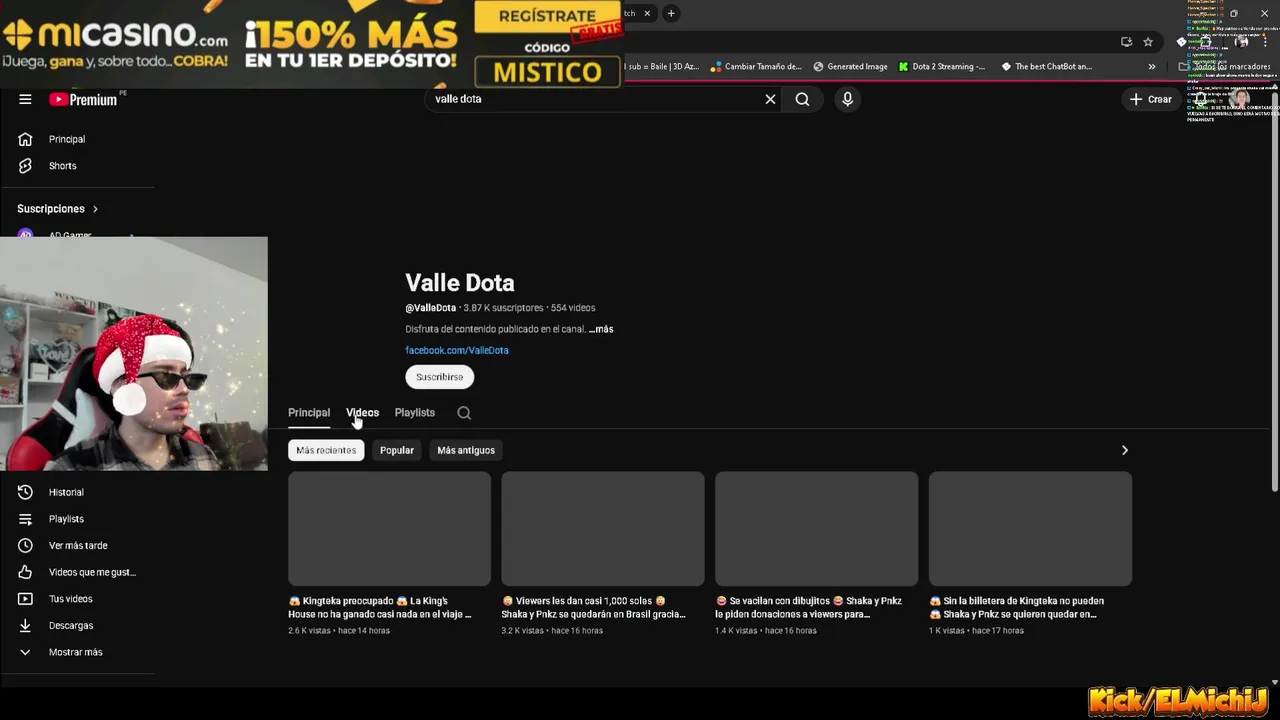The height and width of the screenshot is (720, 1280).
Task: Click the Kingteka preocupado video title
Action: click(380, 607)
